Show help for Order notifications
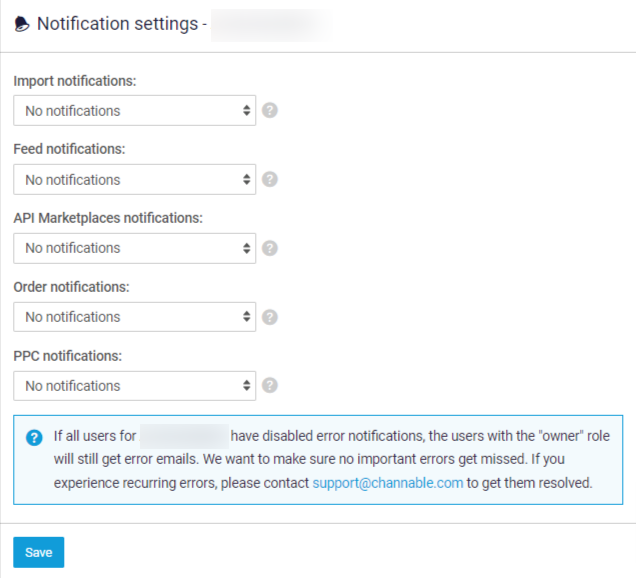The image size is (636, 578). [x=269, y=317]
